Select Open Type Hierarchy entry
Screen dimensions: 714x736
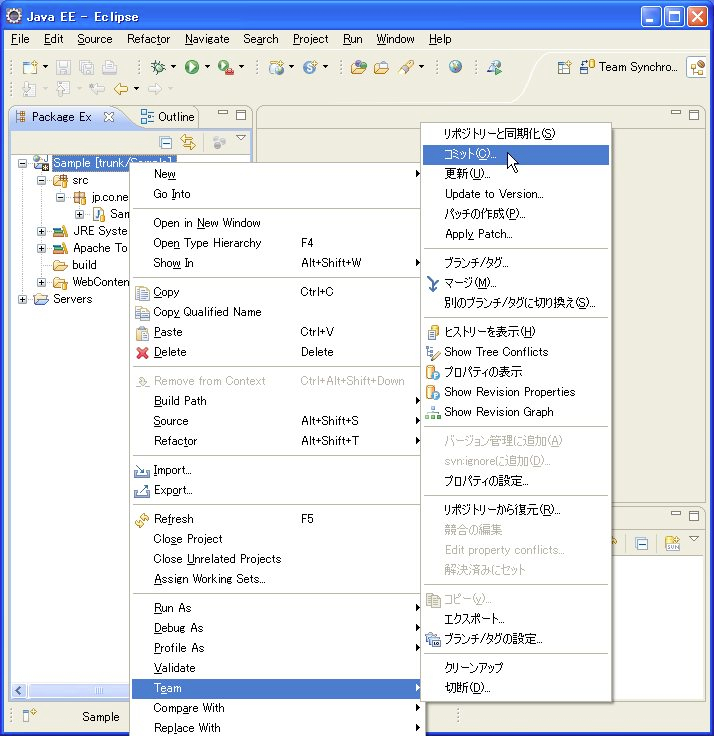pos(276,243)
